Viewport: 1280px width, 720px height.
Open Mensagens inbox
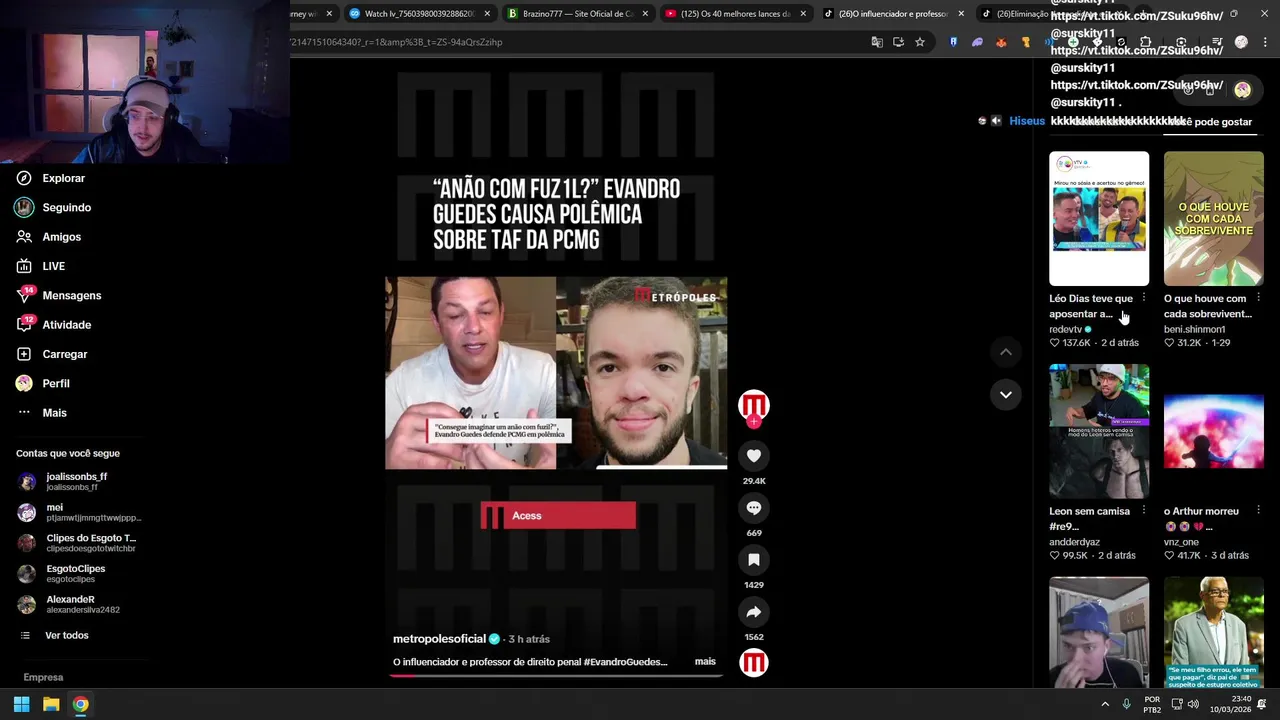71,295
